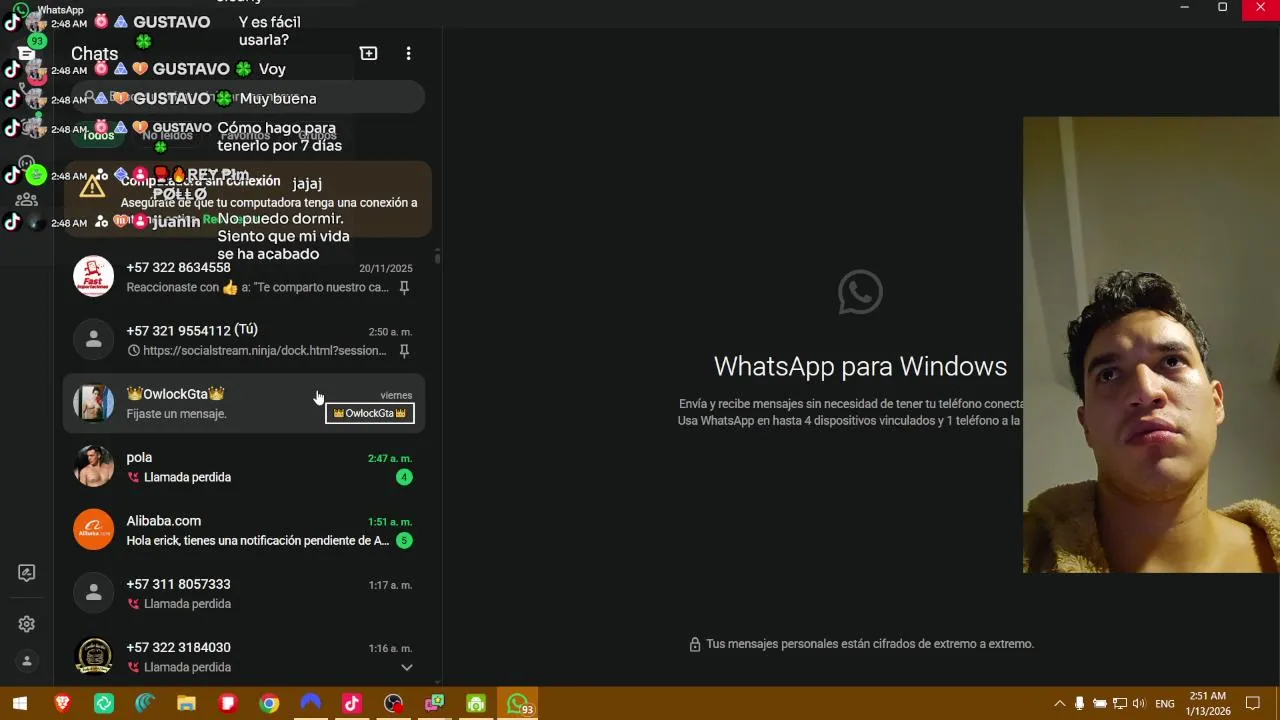Open profile icon at sidebar bottom
1280x720 pixels.
point(27,661)
